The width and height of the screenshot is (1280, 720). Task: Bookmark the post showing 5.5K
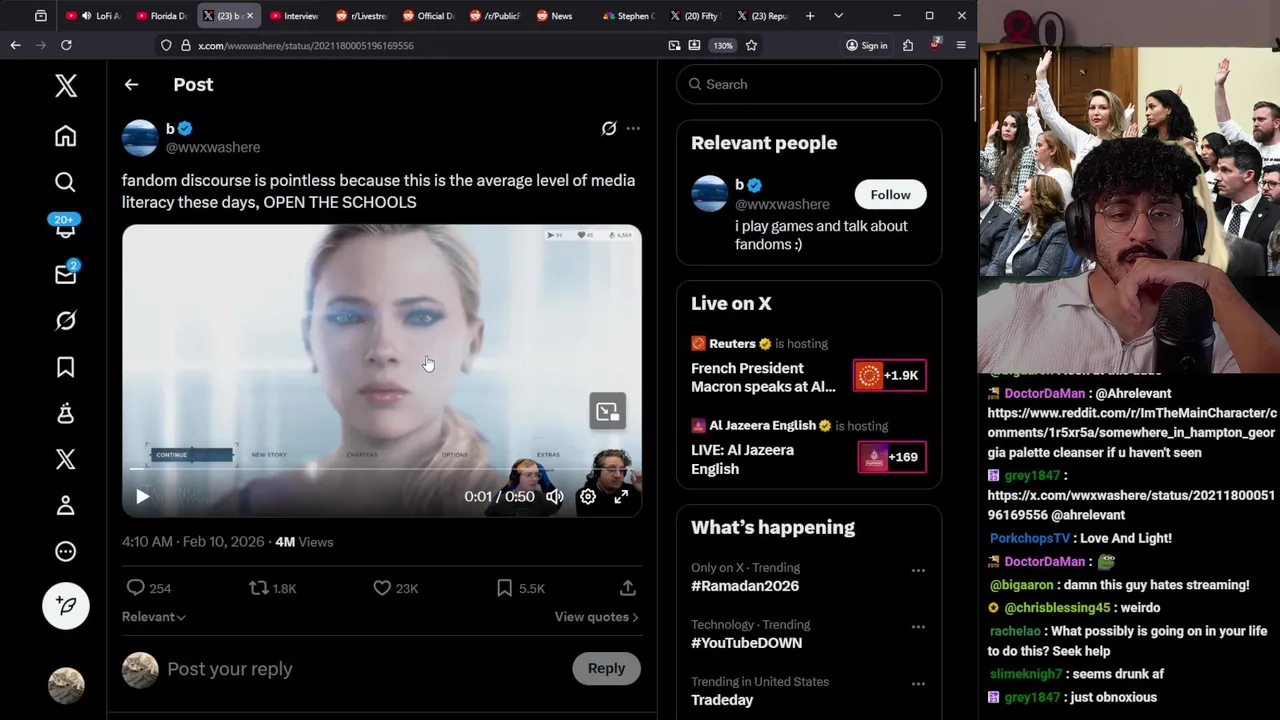tap(520, 588)
